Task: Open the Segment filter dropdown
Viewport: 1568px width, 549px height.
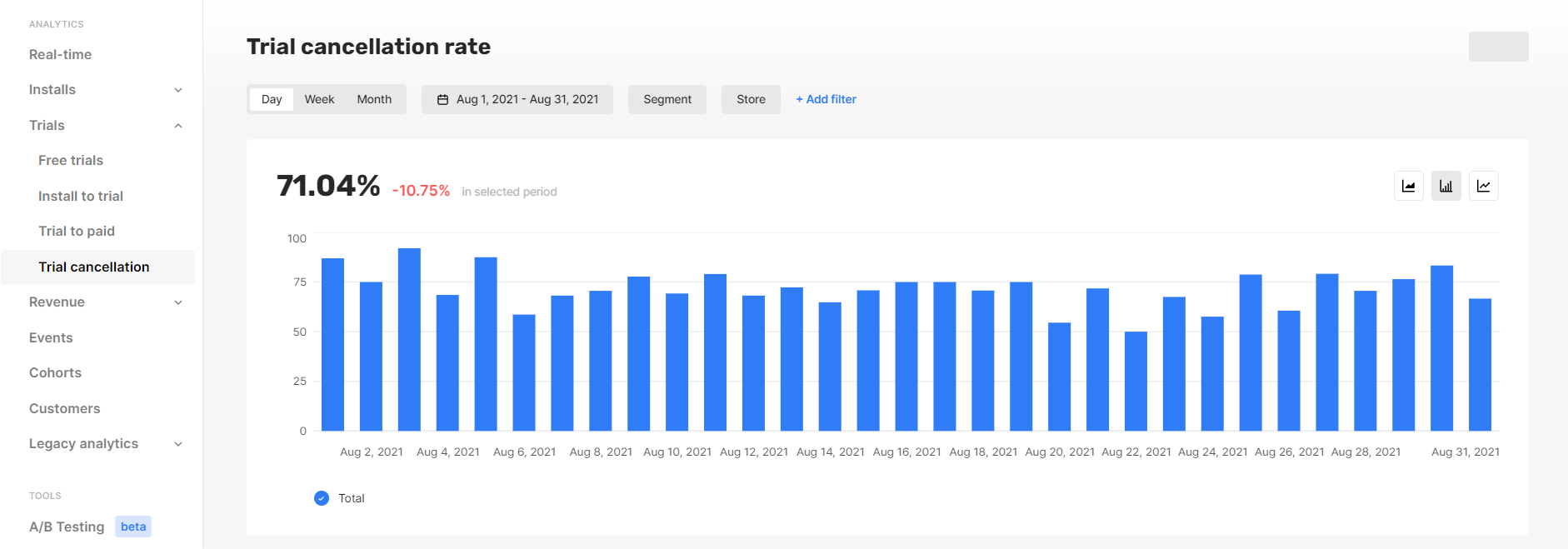Action: pos(667,99)
